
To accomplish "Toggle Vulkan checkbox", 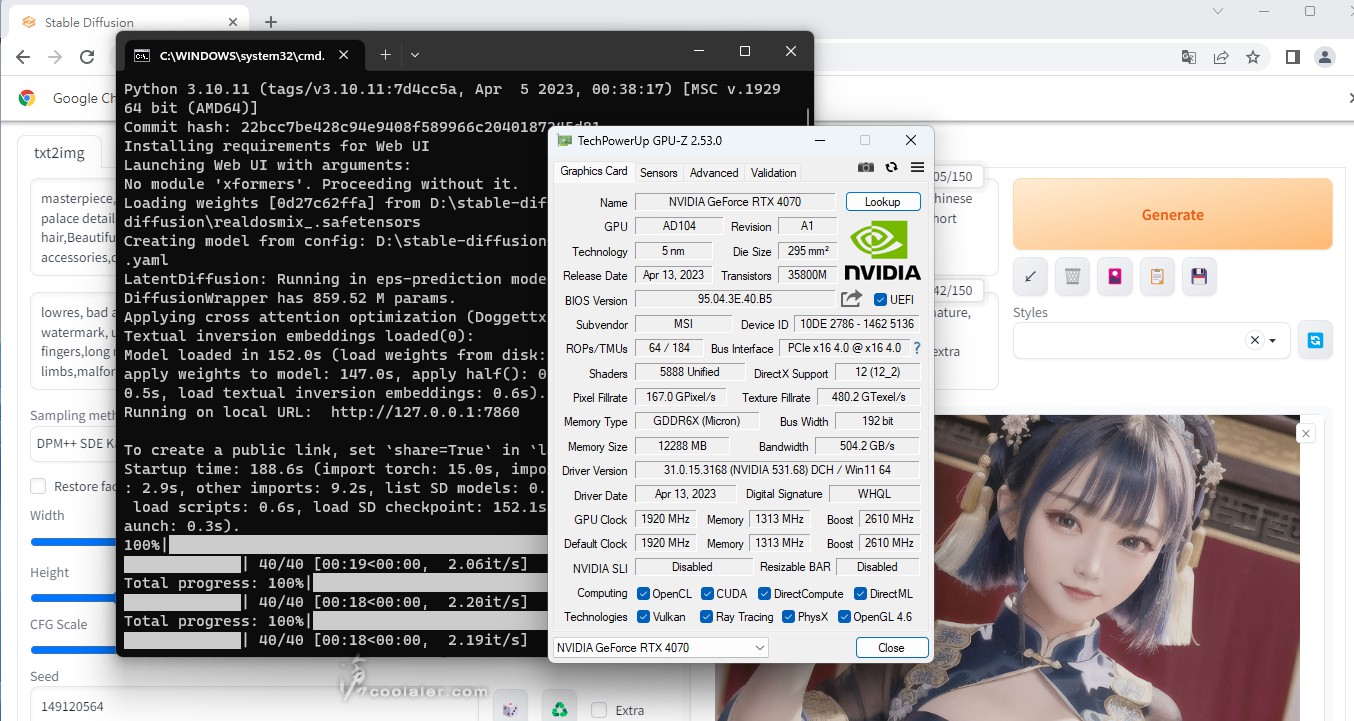I will [x=643, y=617].
